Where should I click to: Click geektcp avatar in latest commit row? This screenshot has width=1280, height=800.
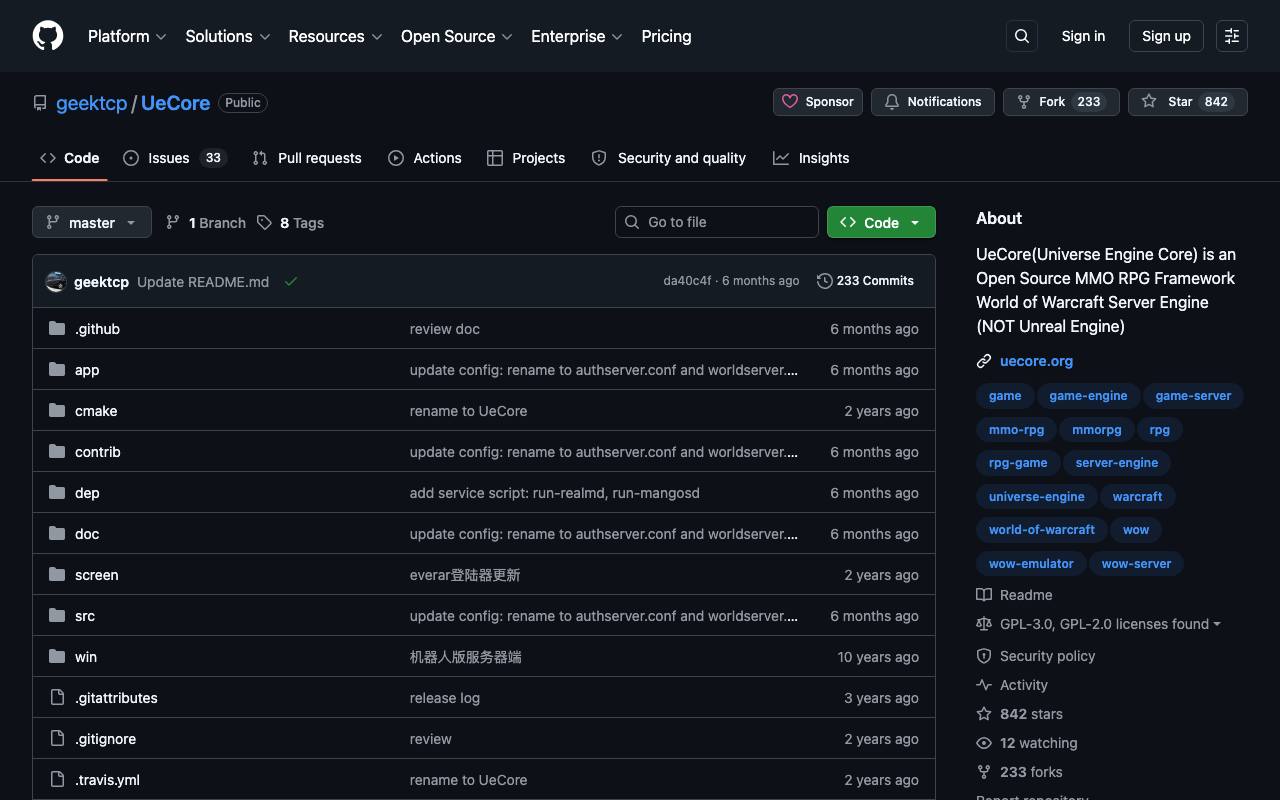[x=56, y=282]
